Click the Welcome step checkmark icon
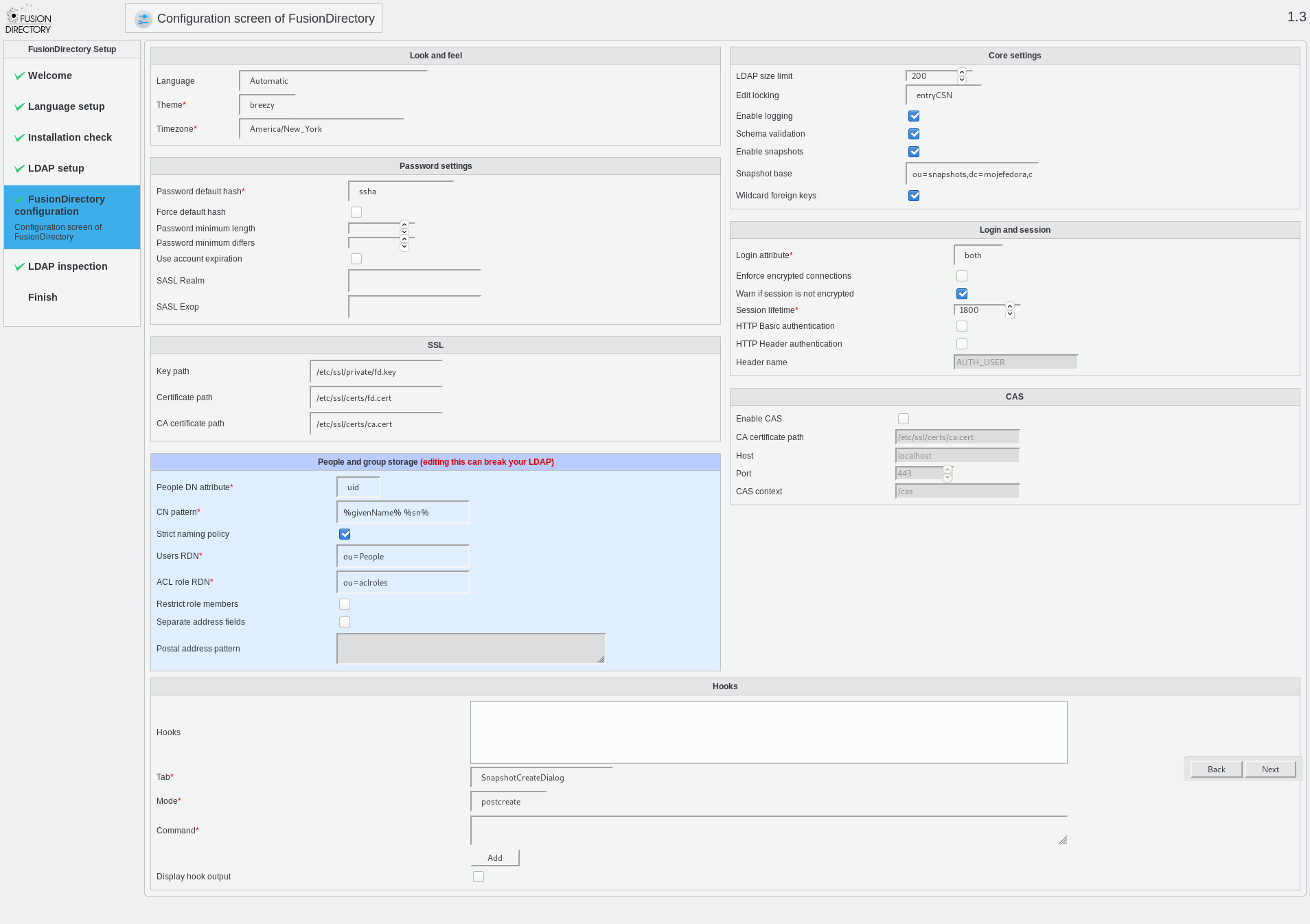The height and width of the screenshot is (924, 1310). pos(19,76)
